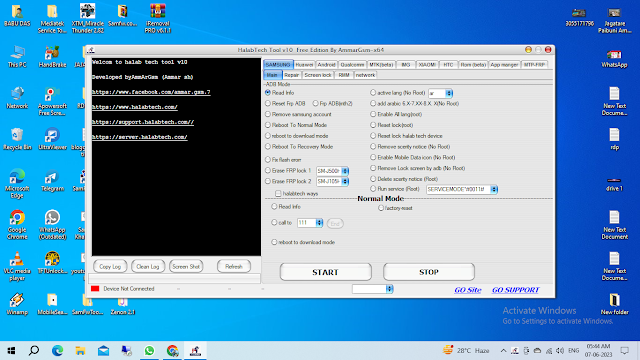
Task: Open MTP-FRP tab
Action: pos(534,64)
